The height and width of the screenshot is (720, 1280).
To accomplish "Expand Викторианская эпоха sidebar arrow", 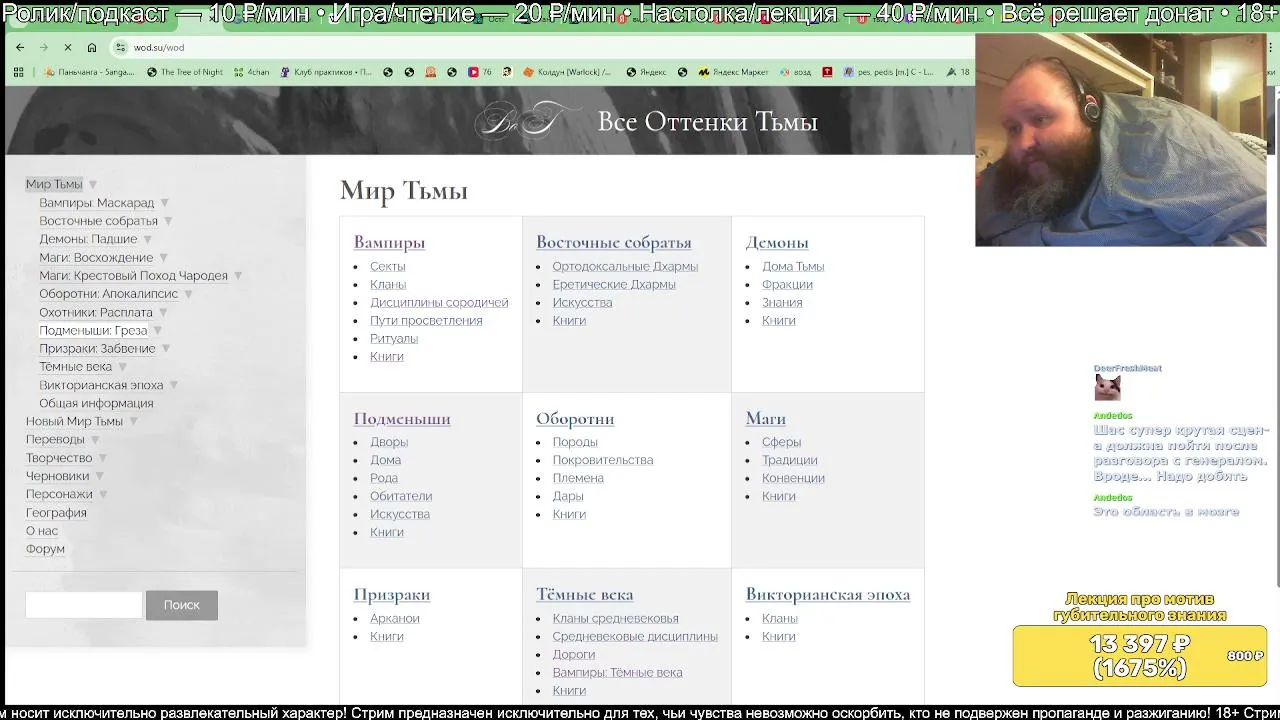I will click(173, 385).
